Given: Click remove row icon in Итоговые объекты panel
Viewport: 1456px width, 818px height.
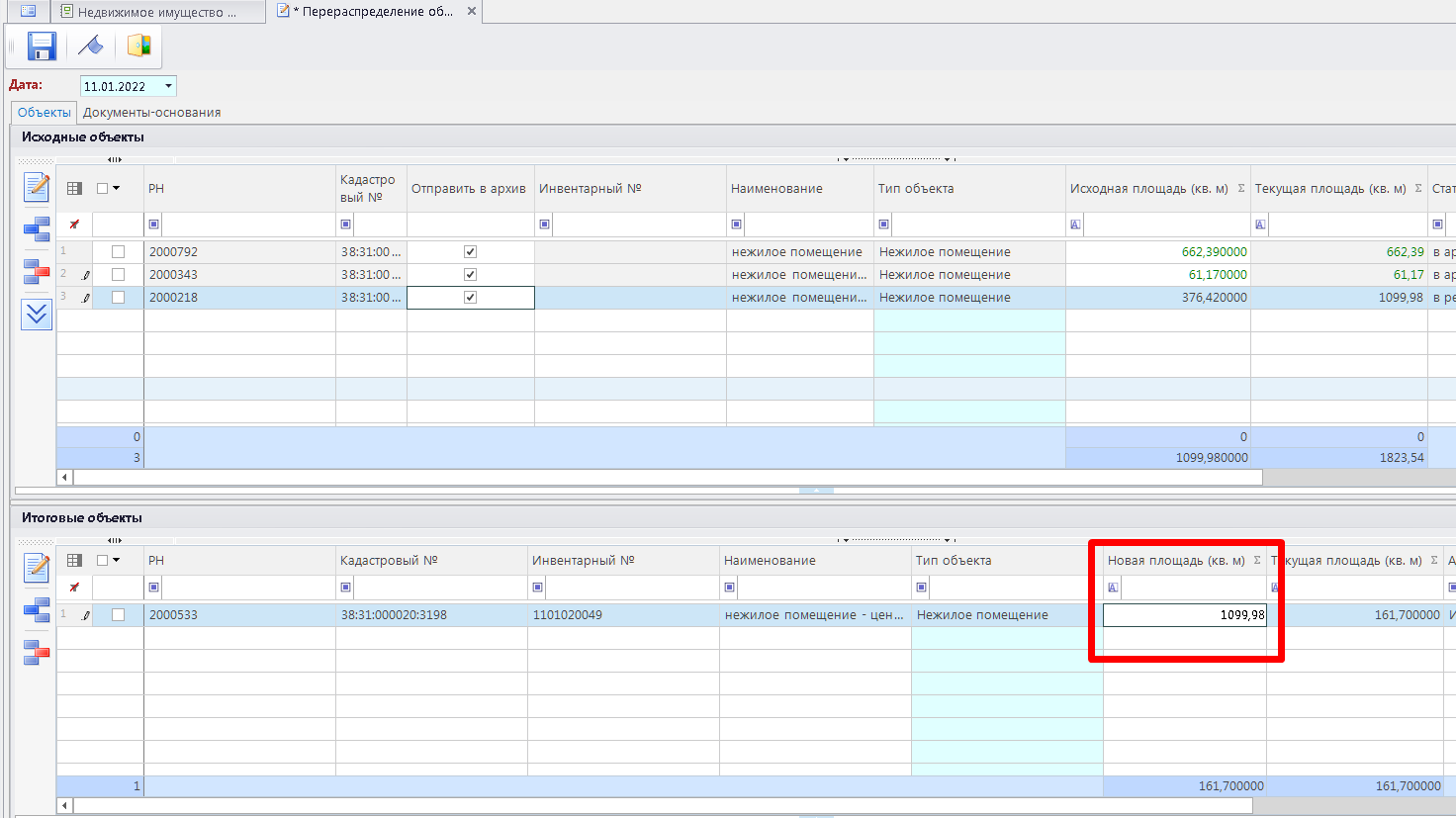Looking at the screenshot, I should (37, 652).
